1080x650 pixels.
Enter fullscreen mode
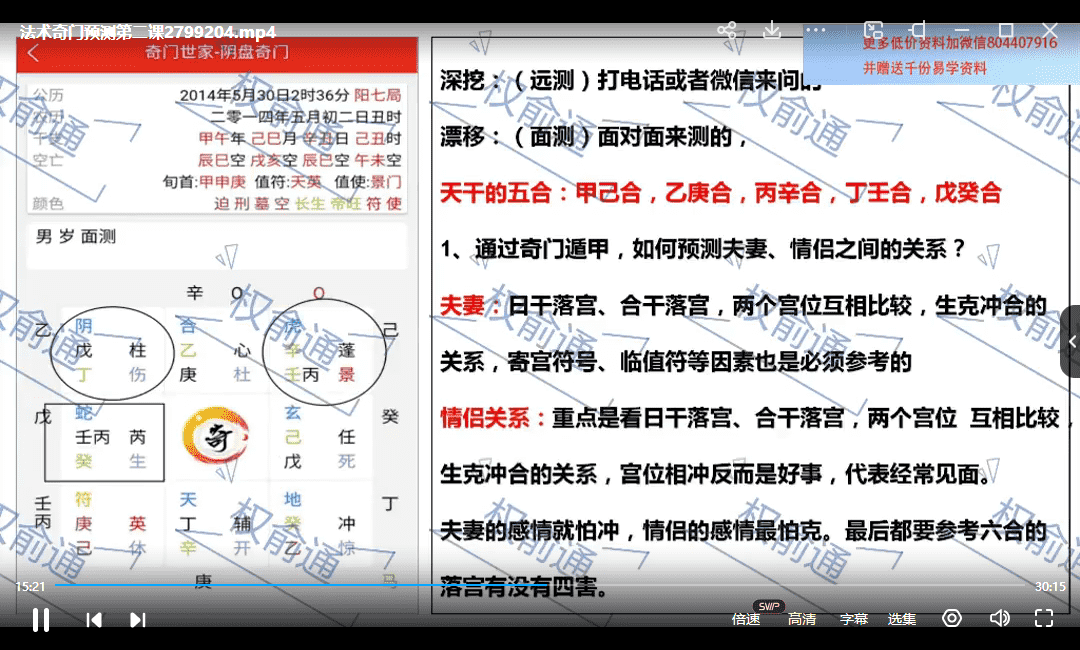click(1043, 618)
